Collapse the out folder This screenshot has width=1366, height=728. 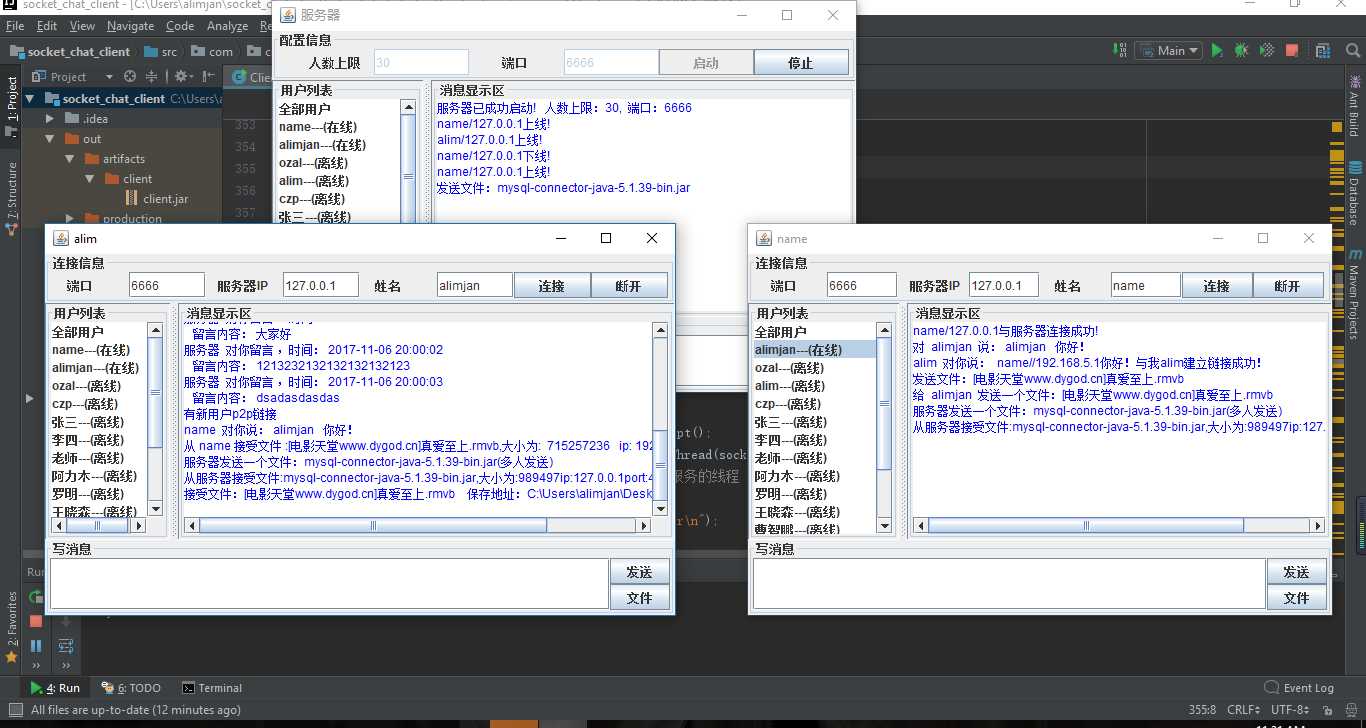point(51,138)
